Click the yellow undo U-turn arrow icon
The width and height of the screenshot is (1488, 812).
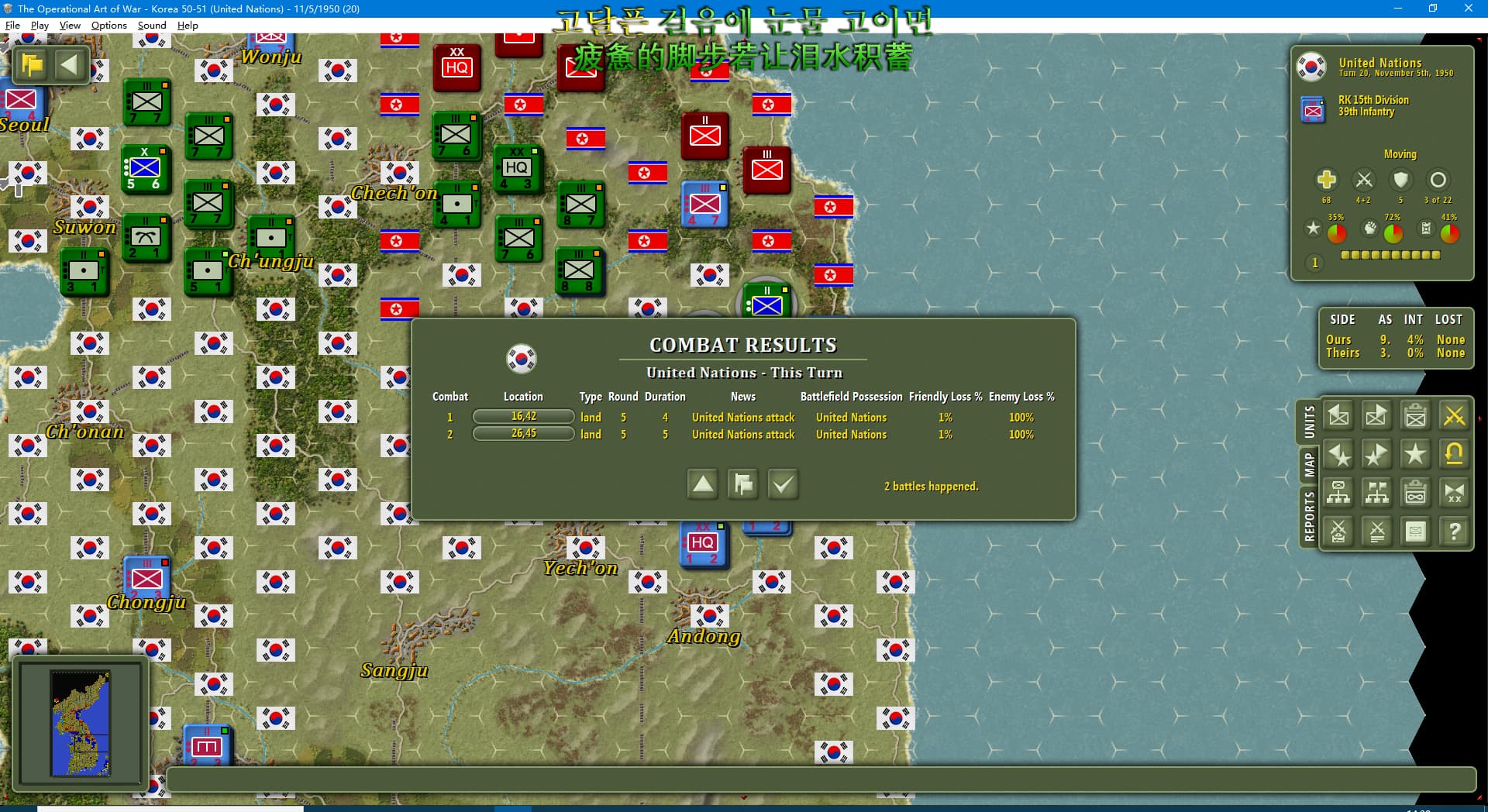click(x=1455, y=455)
